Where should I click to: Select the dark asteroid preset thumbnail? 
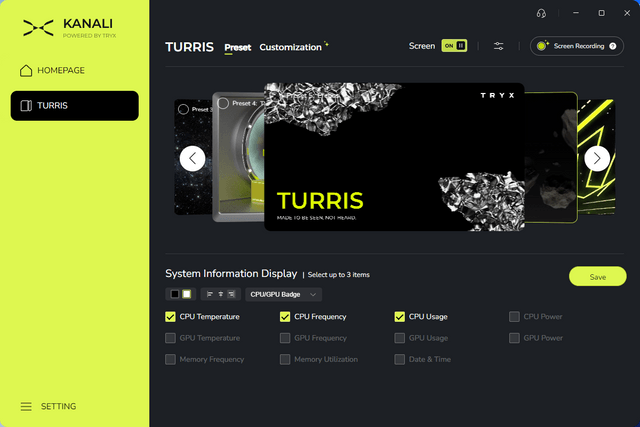pos(551,158)
